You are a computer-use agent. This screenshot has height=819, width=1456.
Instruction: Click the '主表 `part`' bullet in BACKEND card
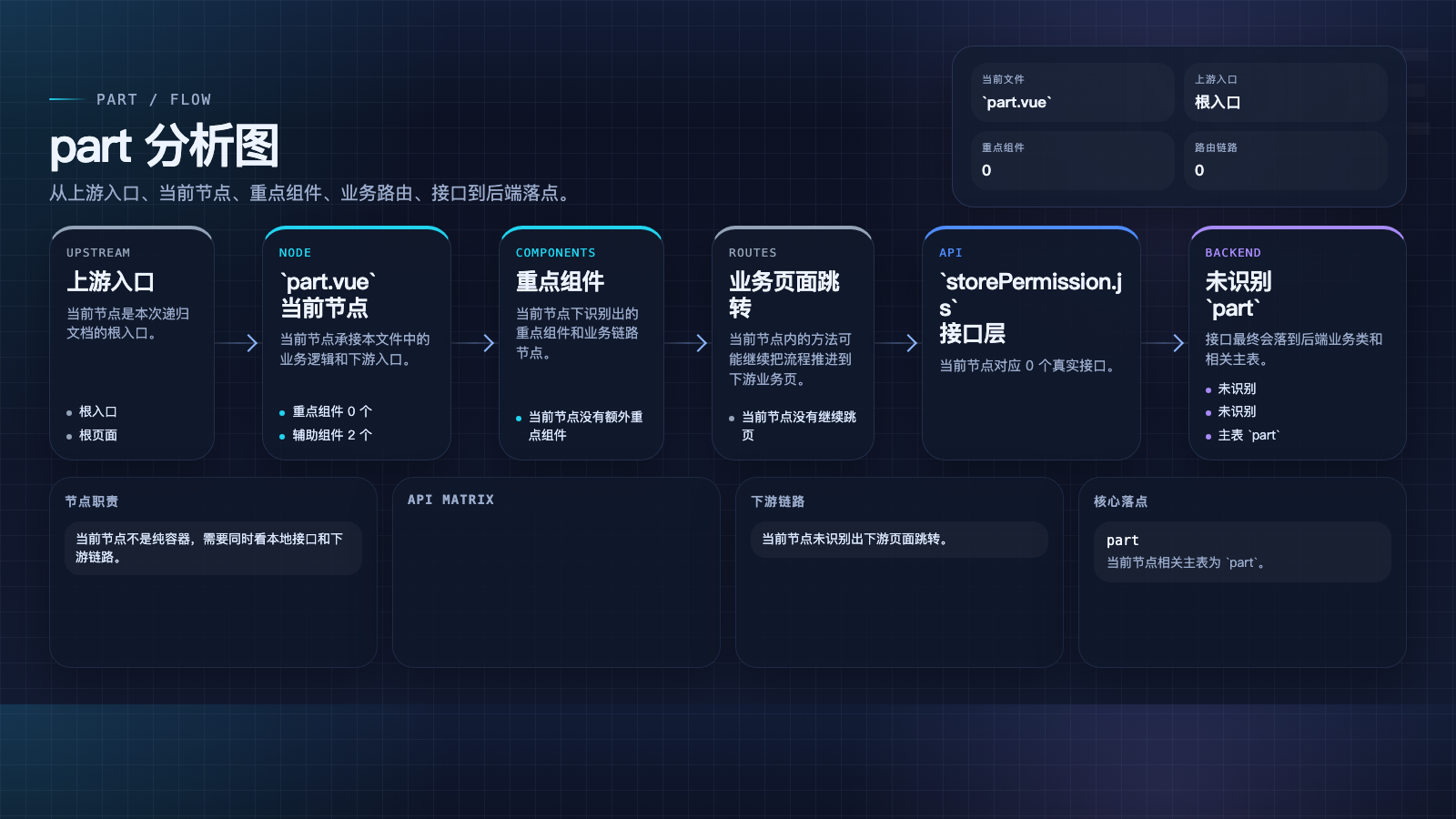click(x=1248, y=435)
